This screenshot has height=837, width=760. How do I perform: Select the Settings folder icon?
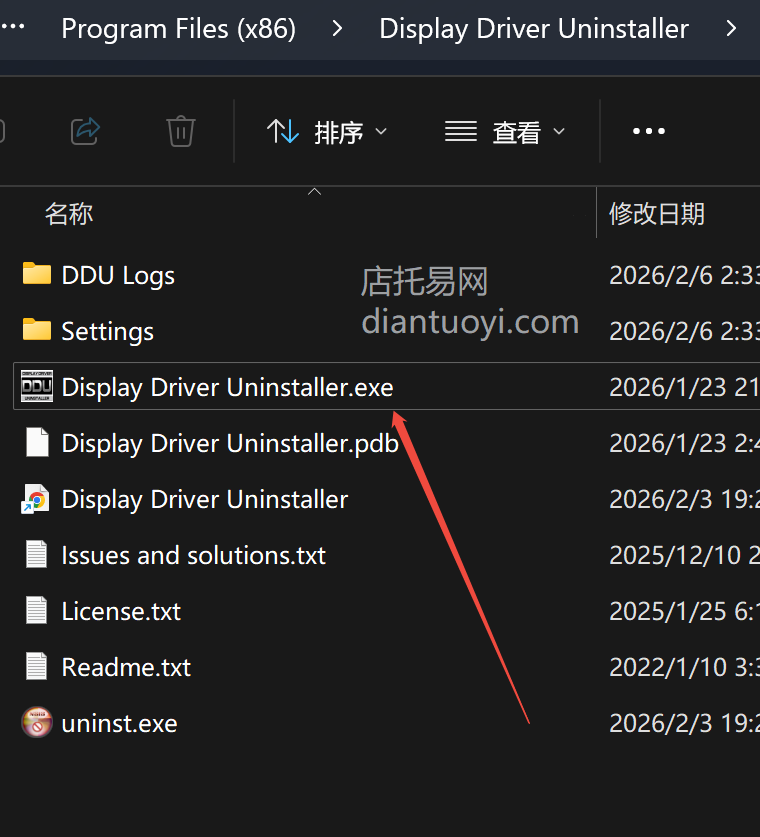(x=37, y=329)
